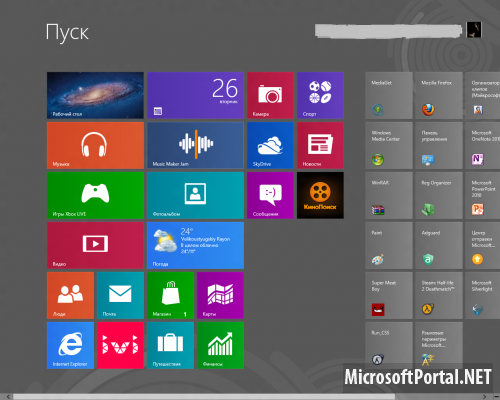This screenshot has height=400, width=500.
Task: Open the Карты maps tile
Action: 220,295
